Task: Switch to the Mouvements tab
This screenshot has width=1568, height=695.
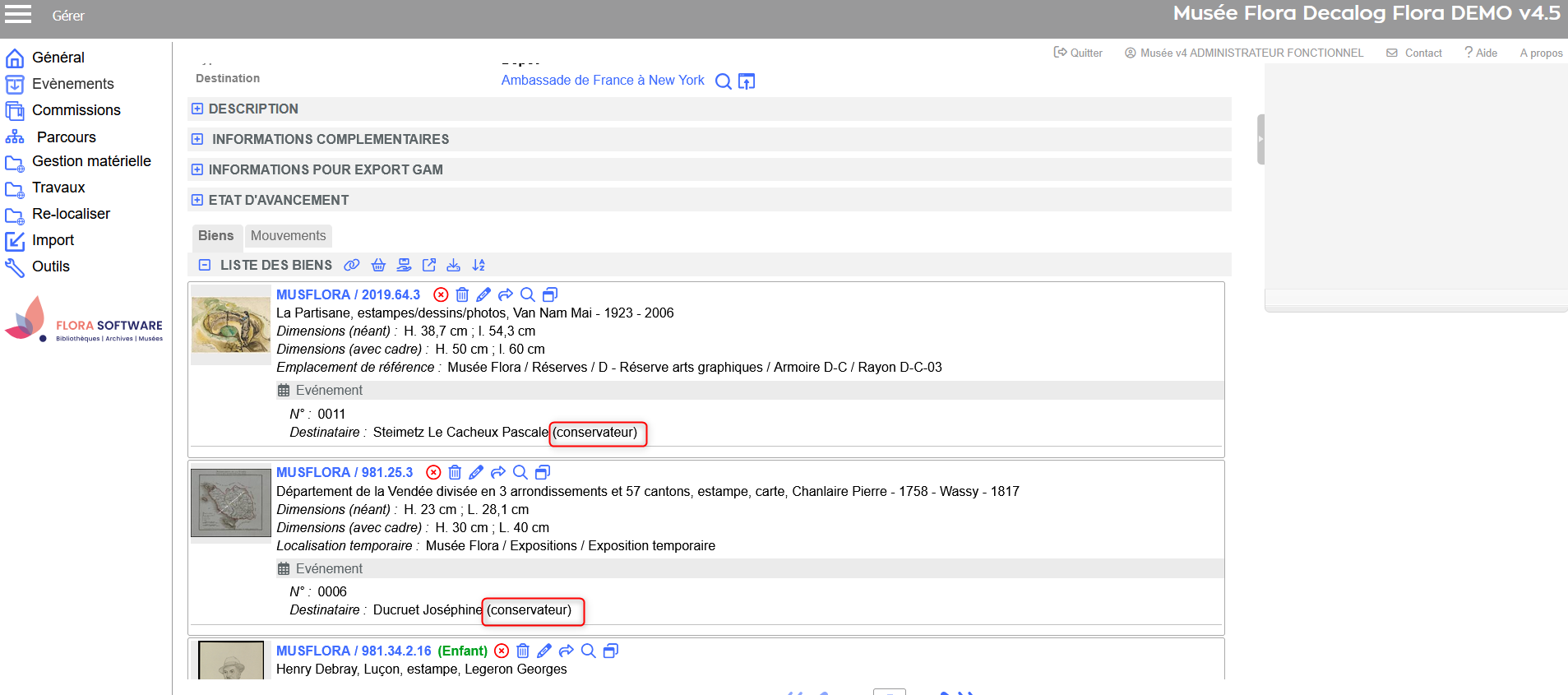Action: 288,236
